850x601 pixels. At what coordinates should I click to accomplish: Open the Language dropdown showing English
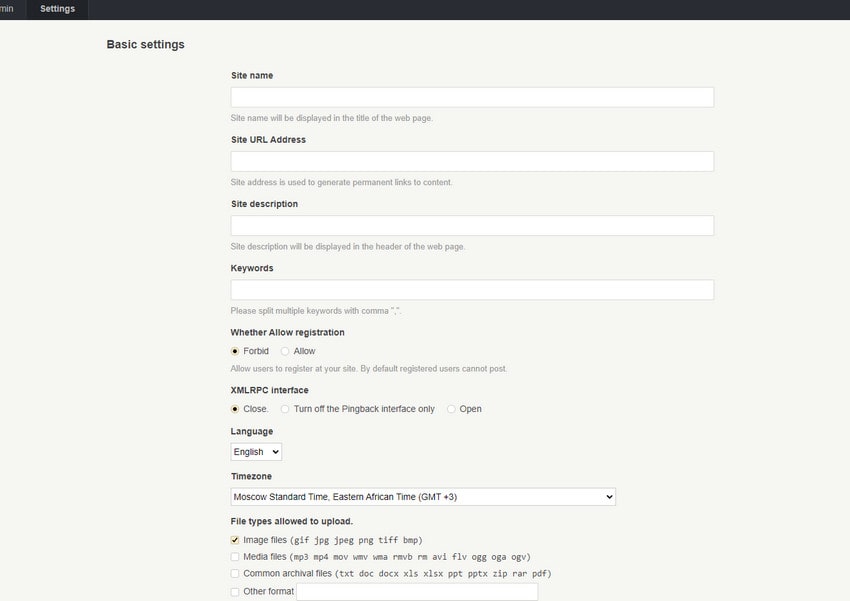tap(256, 452)
